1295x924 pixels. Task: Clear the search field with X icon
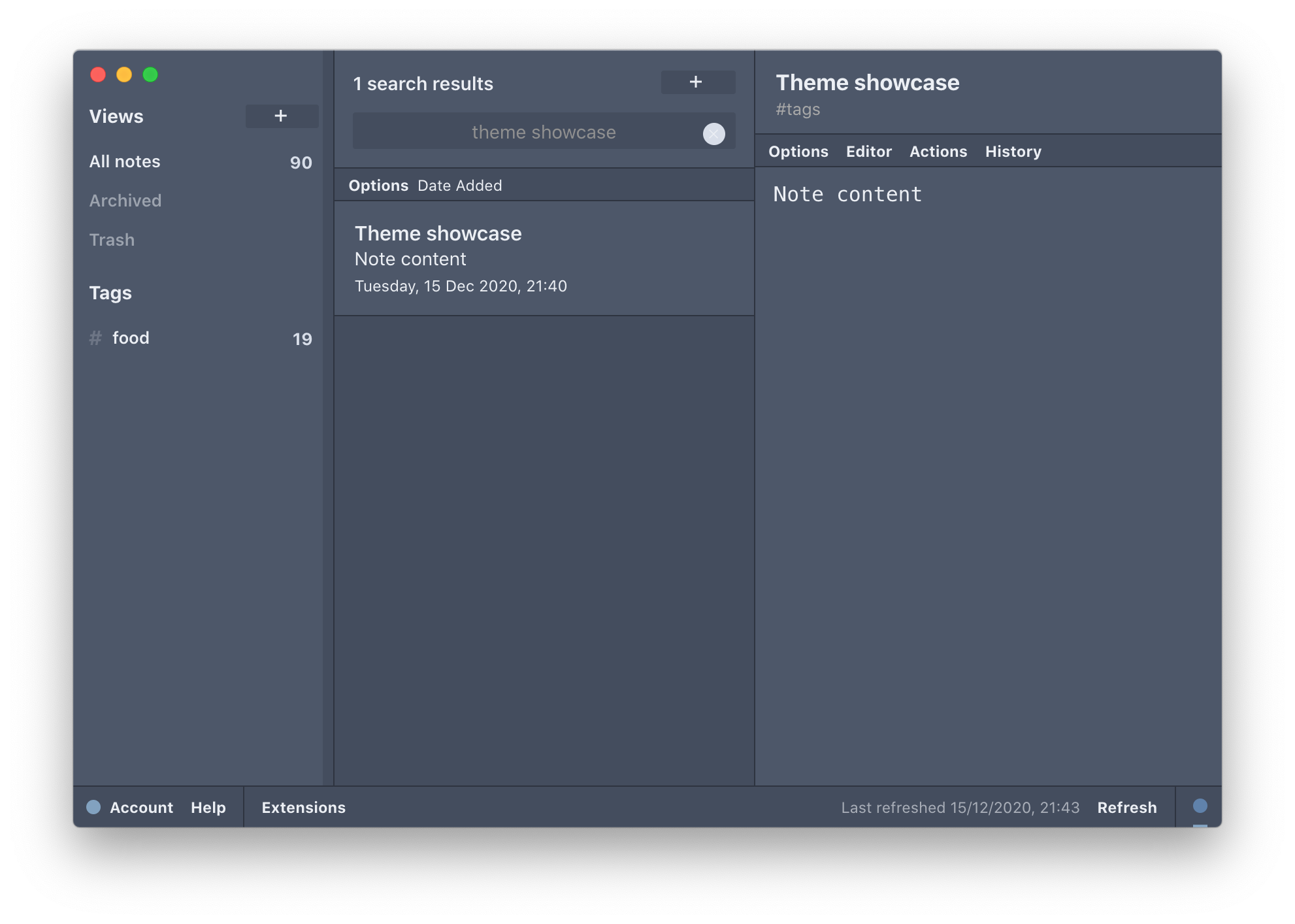pos(713,134)
